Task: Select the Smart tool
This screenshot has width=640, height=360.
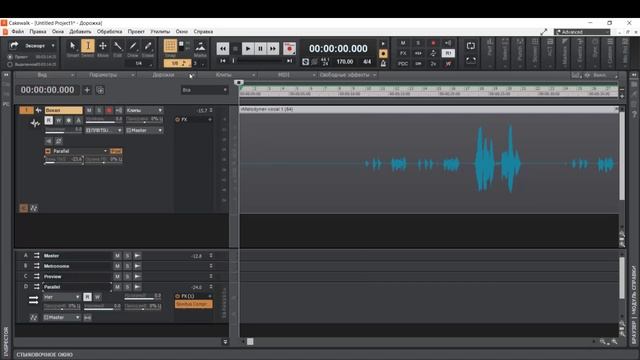Action: coord(73,47)
